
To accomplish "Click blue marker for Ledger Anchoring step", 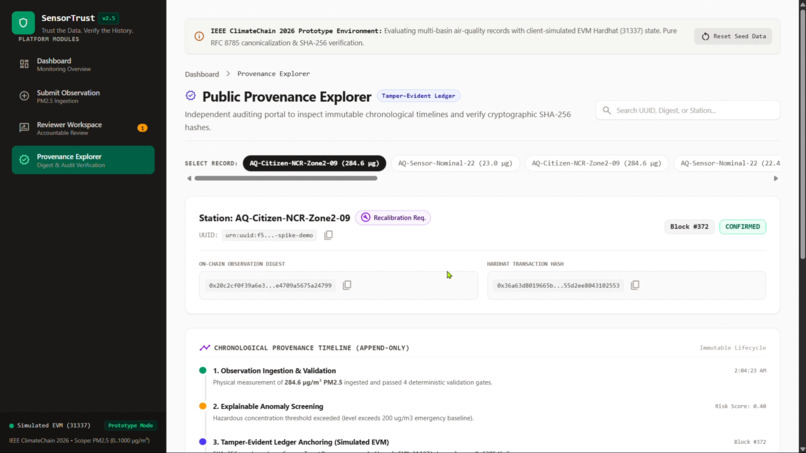I will click(203, 442).
